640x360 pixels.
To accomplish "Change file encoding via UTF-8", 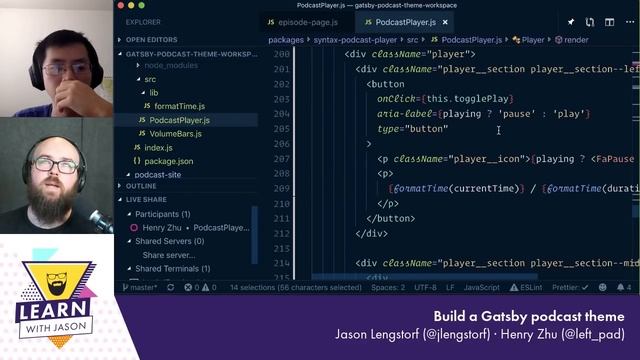I will (x=425, y=287).
